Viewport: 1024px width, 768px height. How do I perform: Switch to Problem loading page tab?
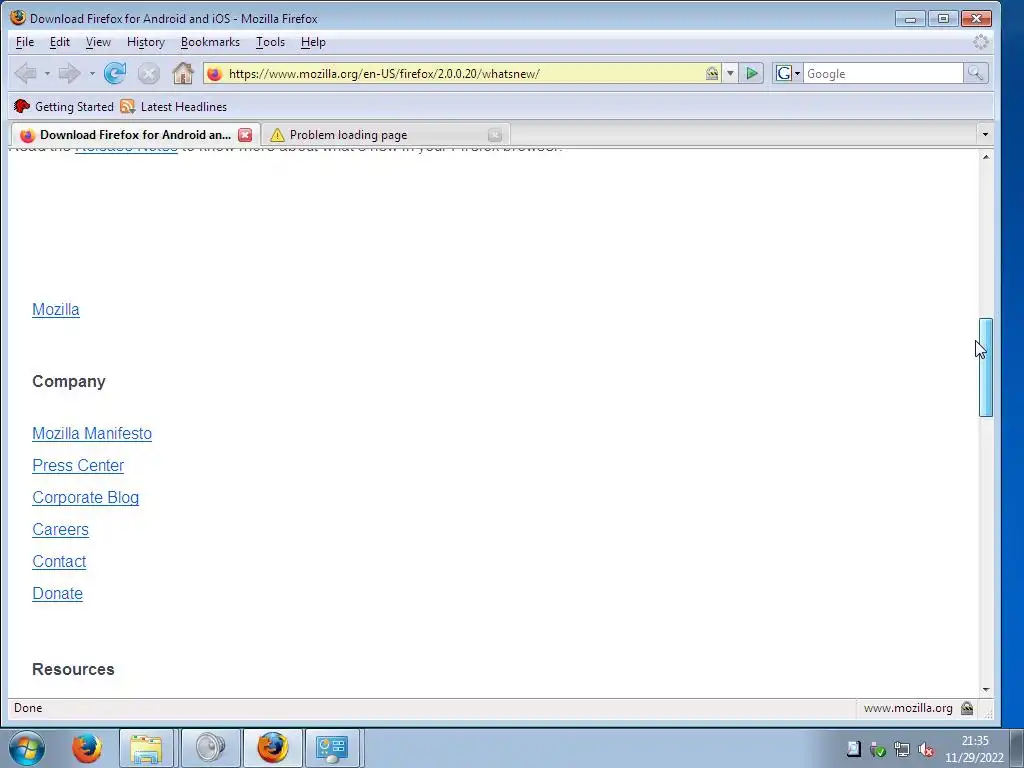(x=386, y=135)
